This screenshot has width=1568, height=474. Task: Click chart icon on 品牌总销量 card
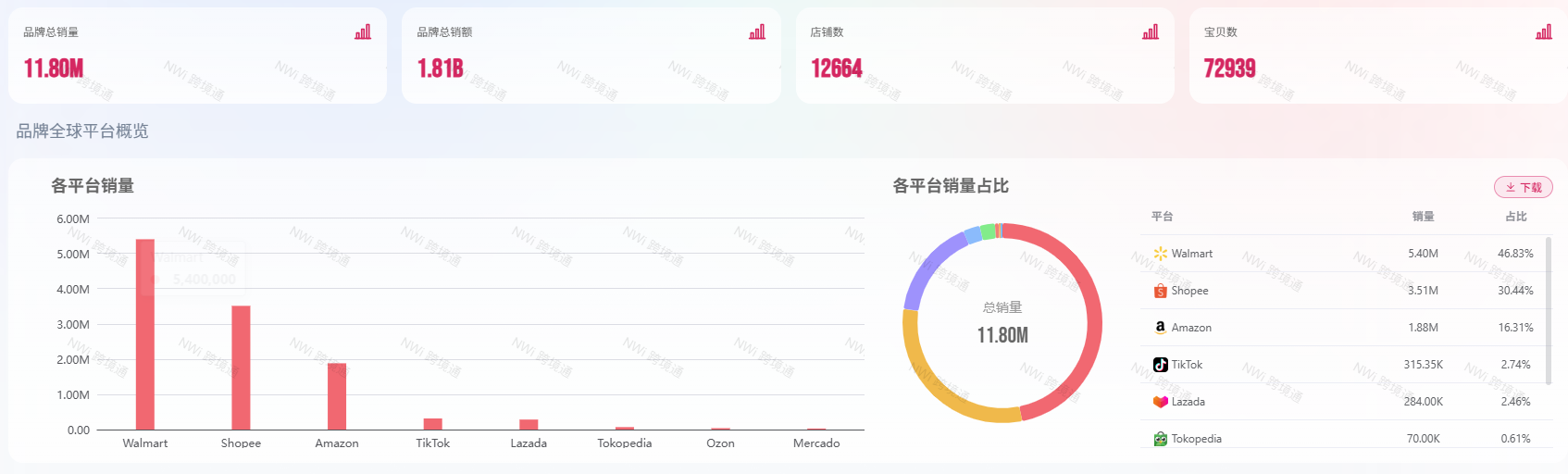pos(363,32)
